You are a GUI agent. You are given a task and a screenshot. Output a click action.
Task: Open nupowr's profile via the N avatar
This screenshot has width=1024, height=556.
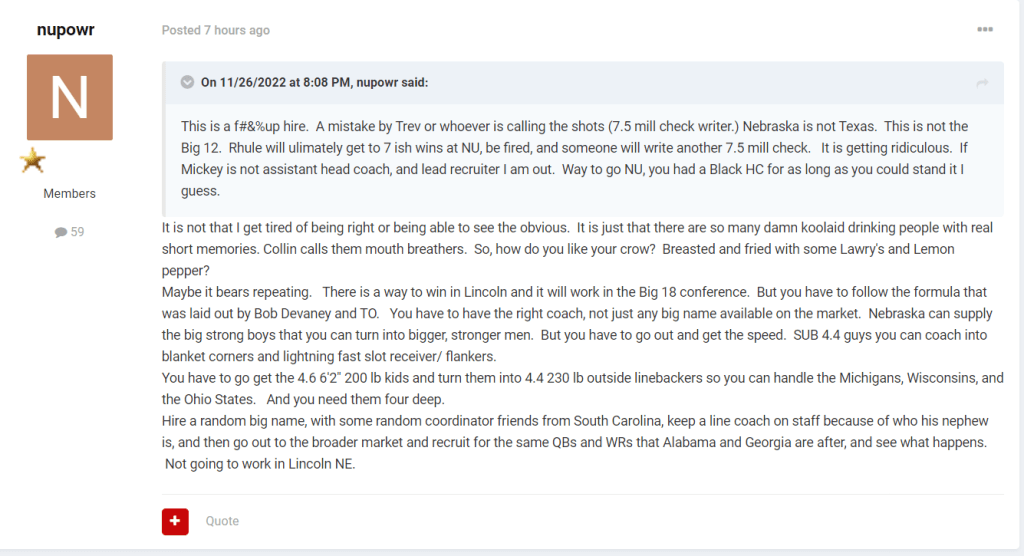[69, 97]
